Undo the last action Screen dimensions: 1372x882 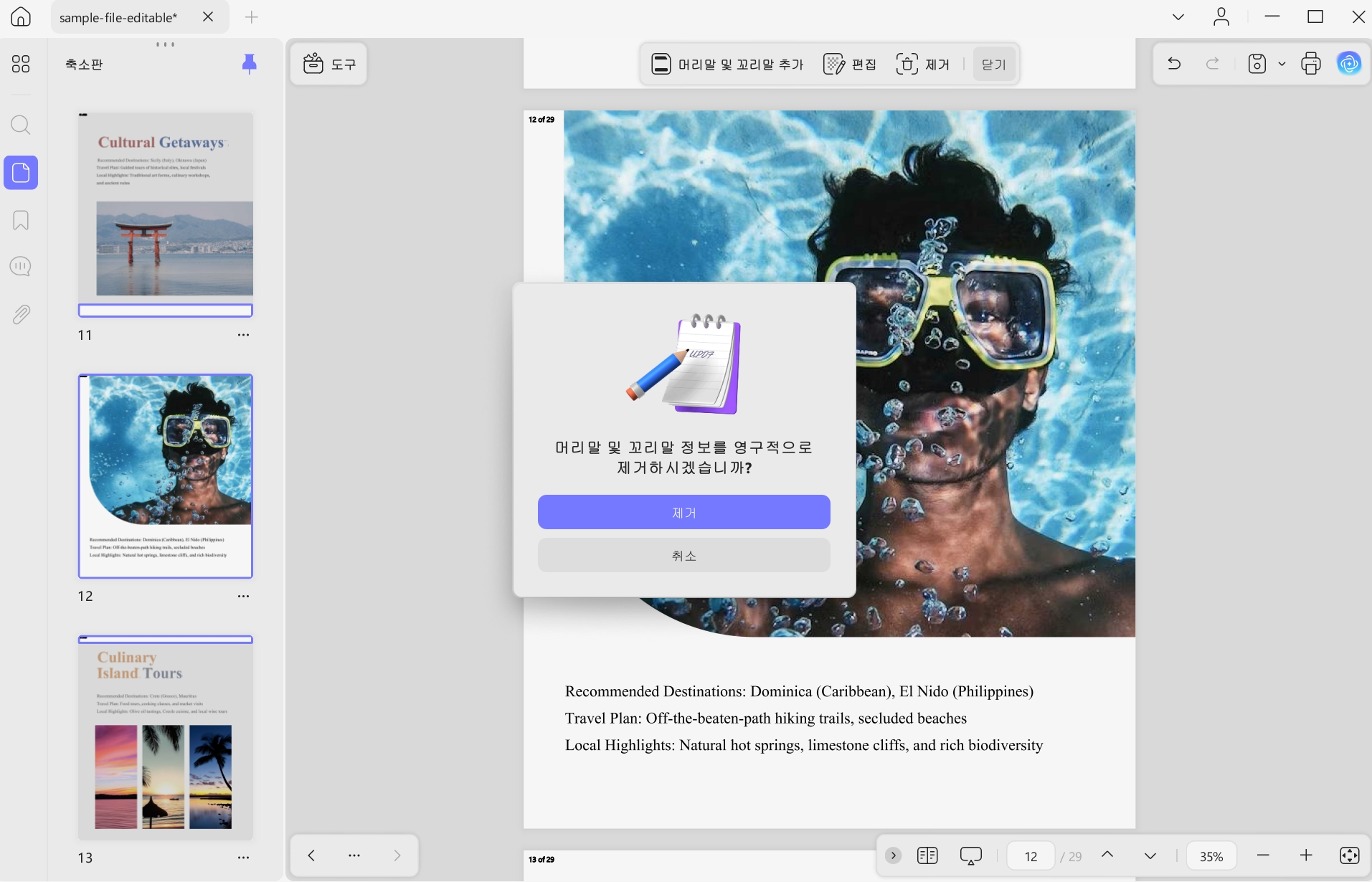tap(1174, 64)
